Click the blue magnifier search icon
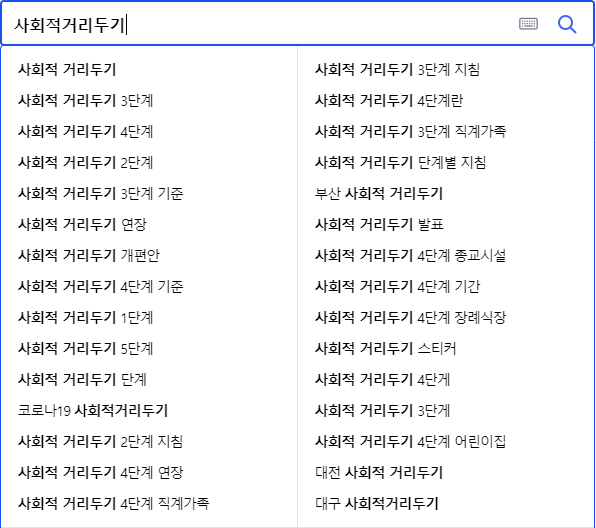 pyautogui.click(x=567, y=24)
